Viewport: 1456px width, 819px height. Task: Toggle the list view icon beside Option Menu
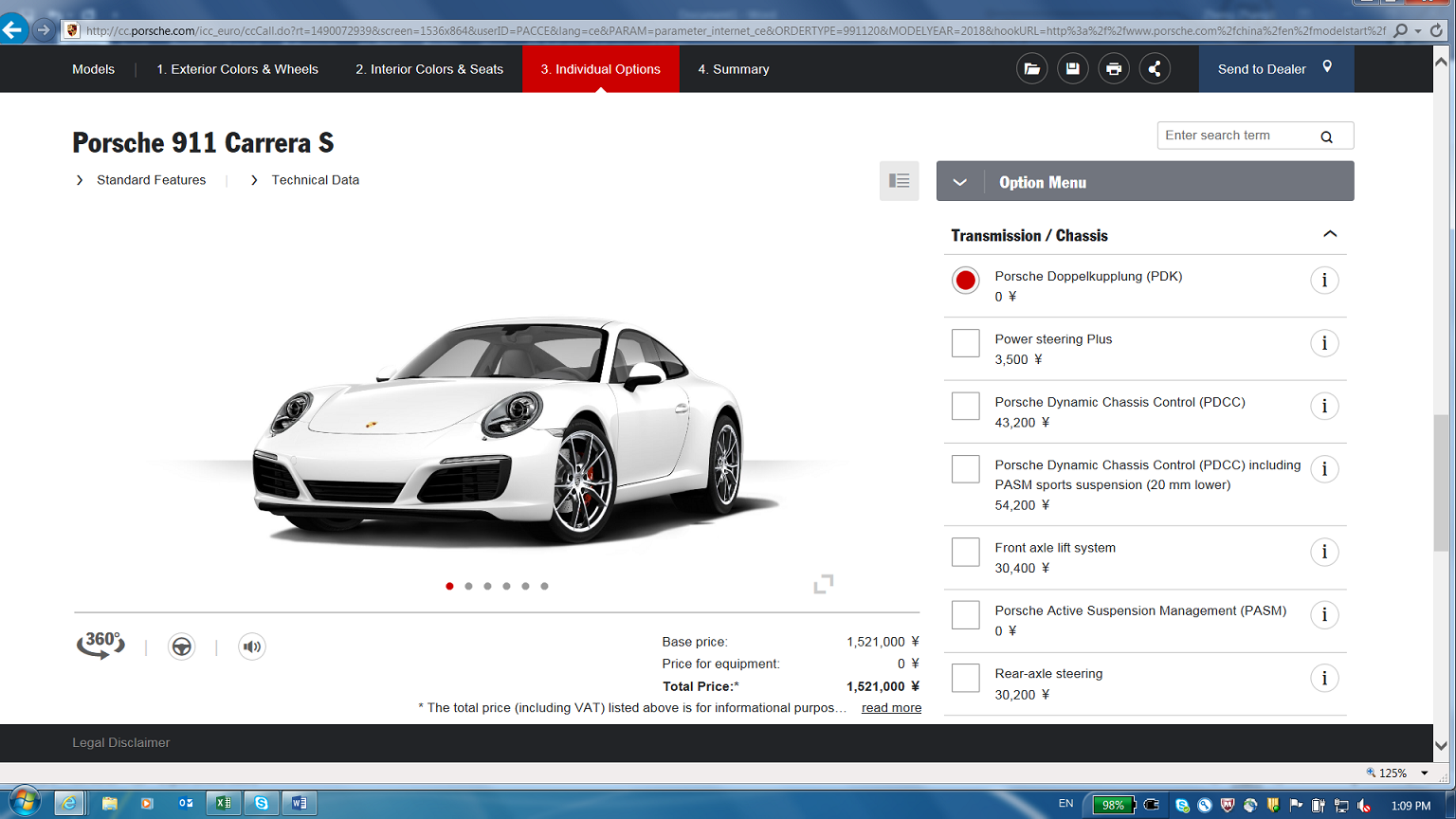point(899,181)
